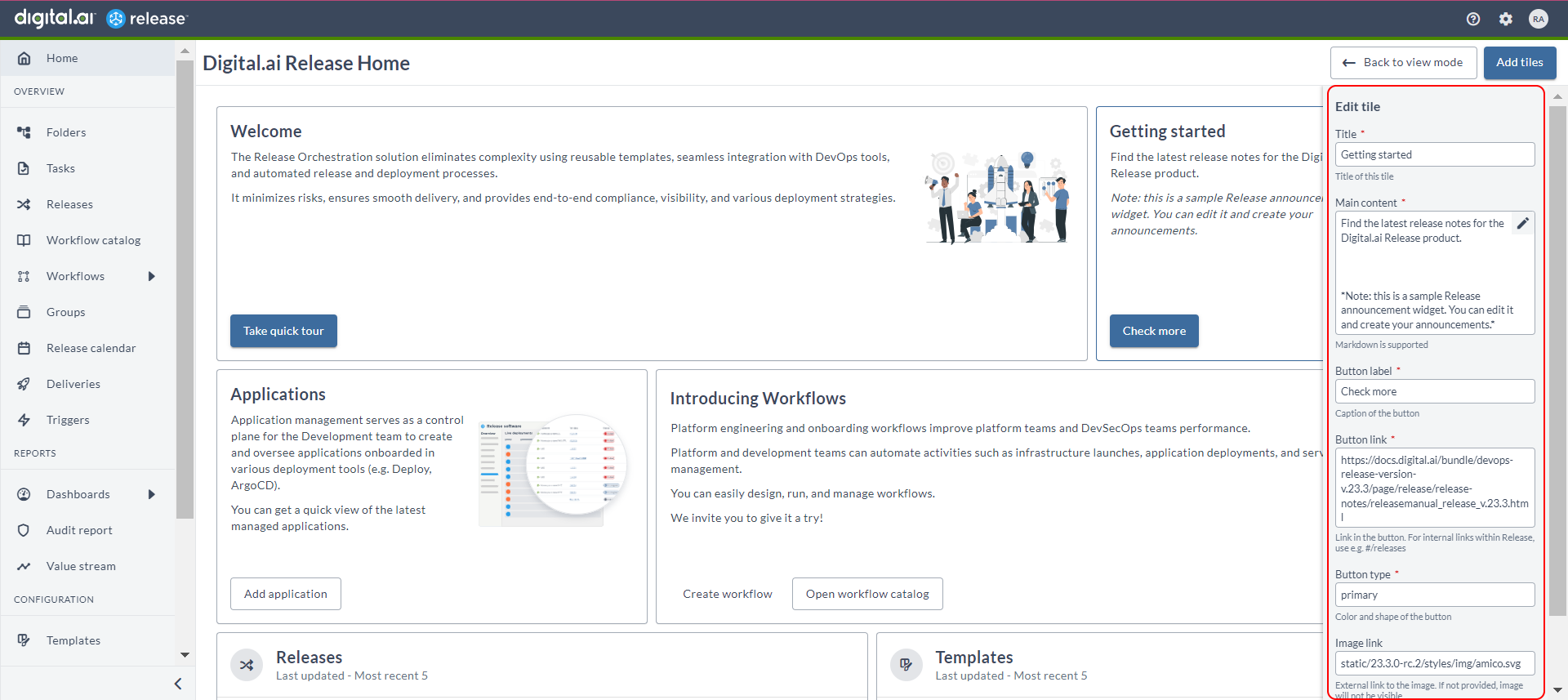Click the Groups icon in sidebar
Screen dimensions: 1568x700
point(24,312)
